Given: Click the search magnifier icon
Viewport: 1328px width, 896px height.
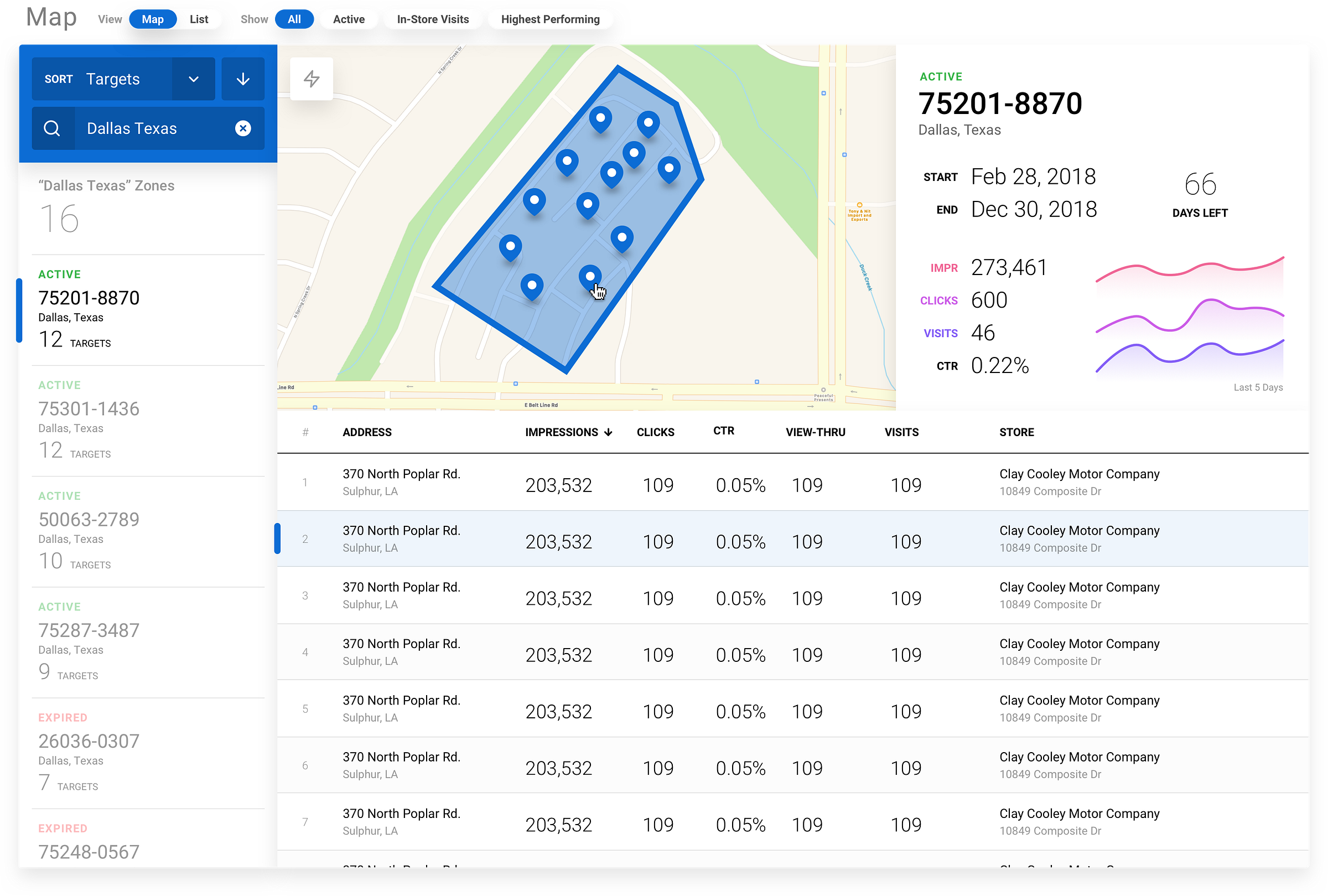Looking at the screenshot, I should (x=52, y=128).
